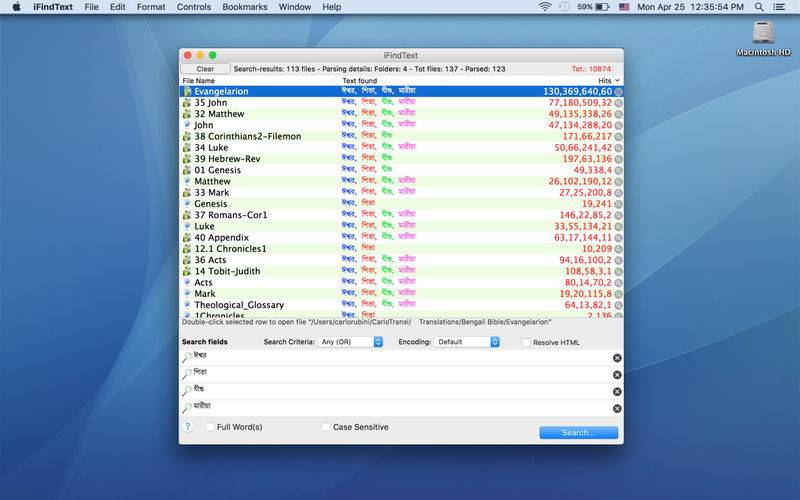Open the Wi-Fi status icon in the menu bar
The image size is (800, 500).
545,7
